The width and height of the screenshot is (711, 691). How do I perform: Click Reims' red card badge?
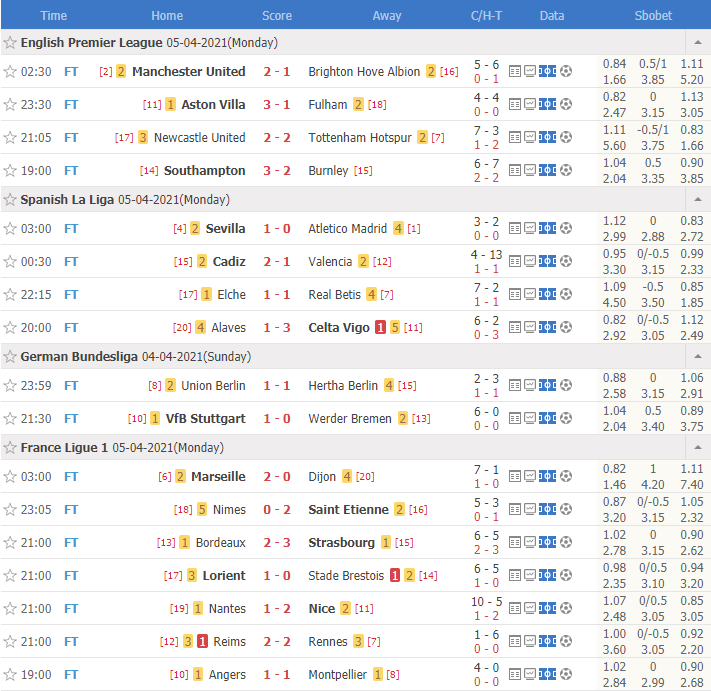[x=202, y=642]
